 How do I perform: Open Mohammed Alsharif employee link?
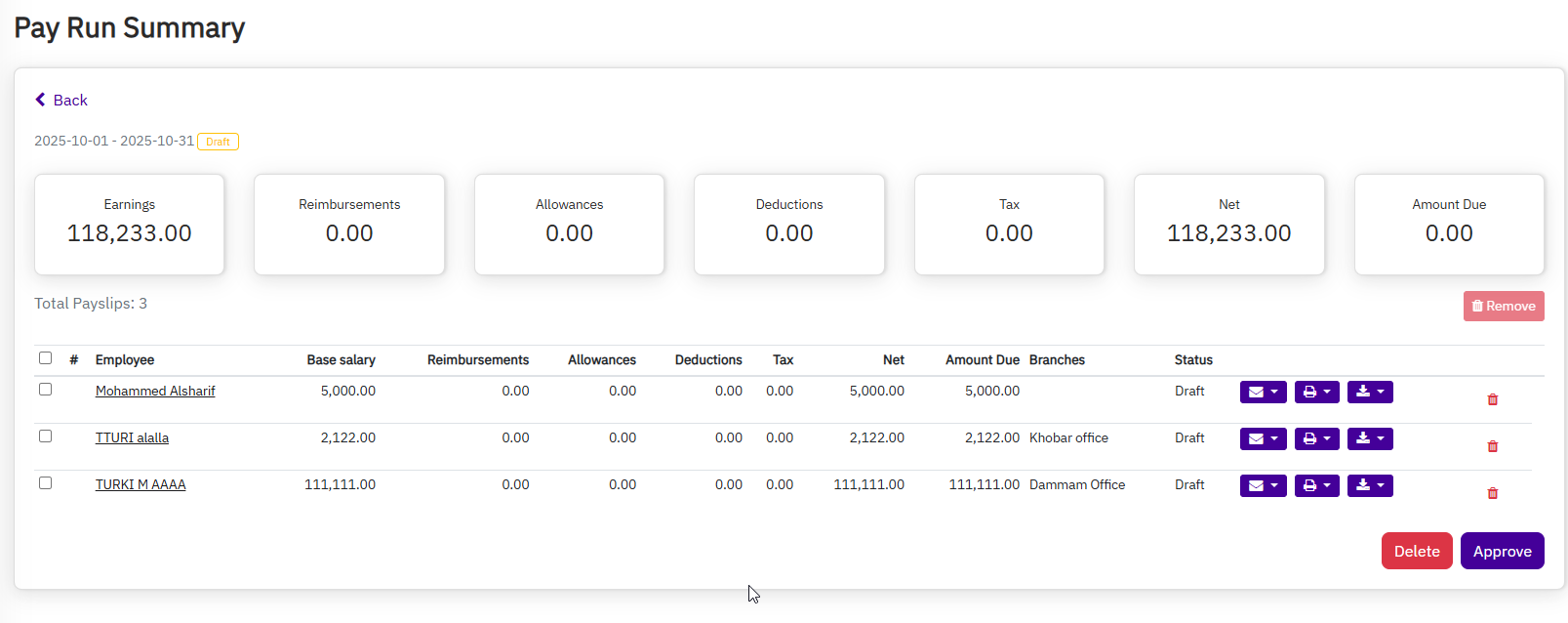[155, 391]
